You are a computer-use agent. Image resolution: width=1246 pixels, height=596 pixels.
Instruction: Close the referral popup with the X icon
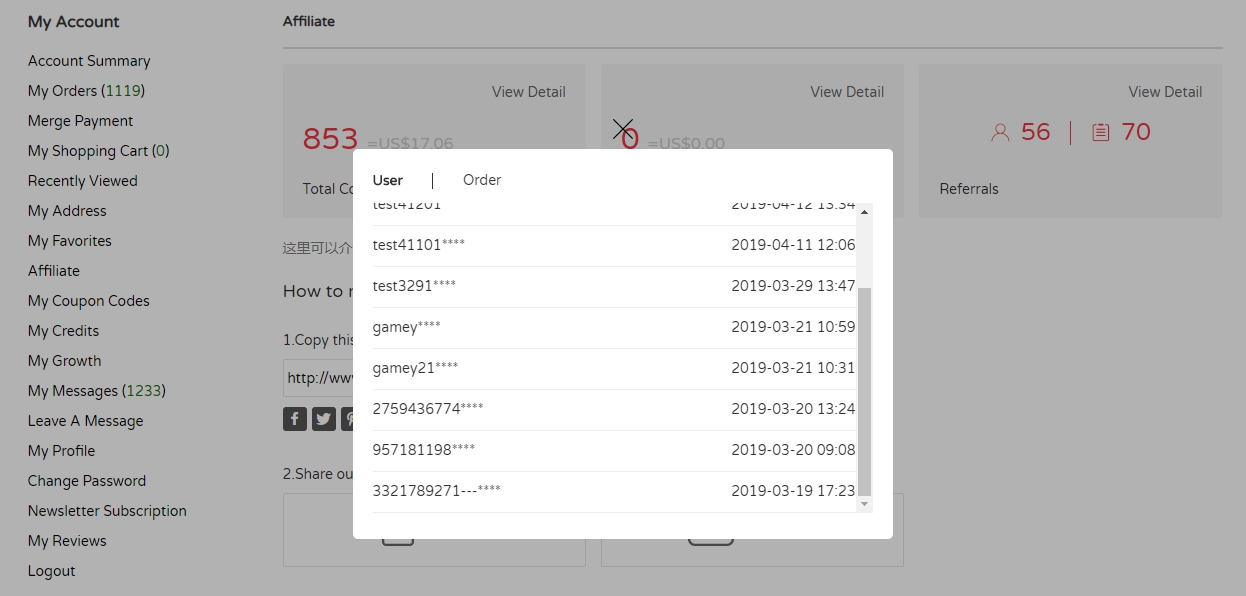[x=623, y=130]
